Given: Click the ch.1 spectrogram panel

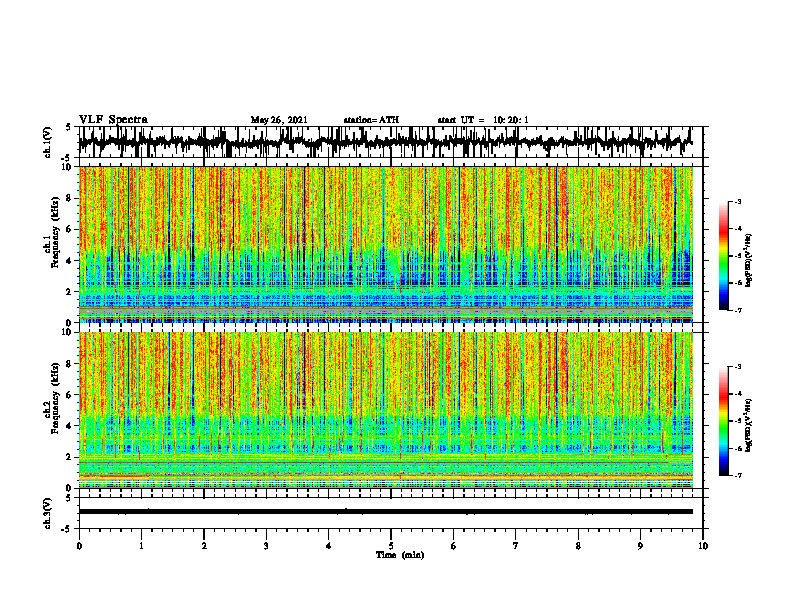Looking at the screenshot, I should point(386,244).
